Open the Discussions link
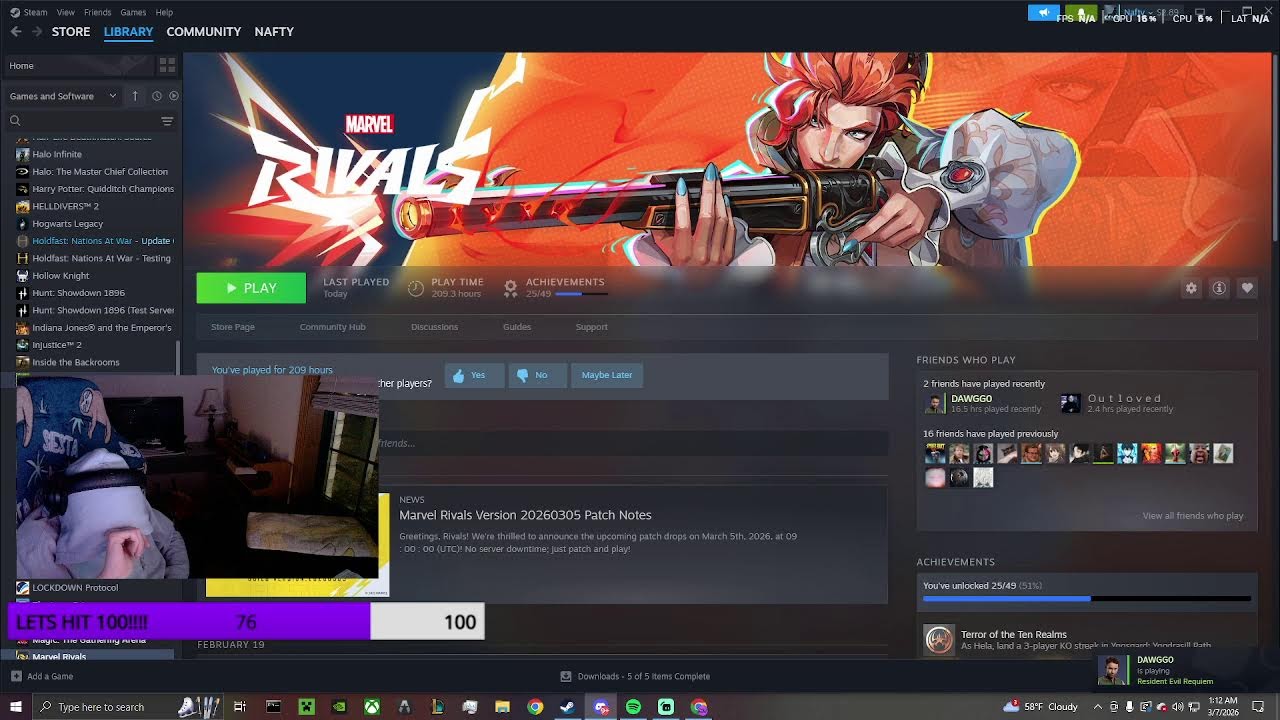Screen dimensions: 1280x720 tap(434, 327)
